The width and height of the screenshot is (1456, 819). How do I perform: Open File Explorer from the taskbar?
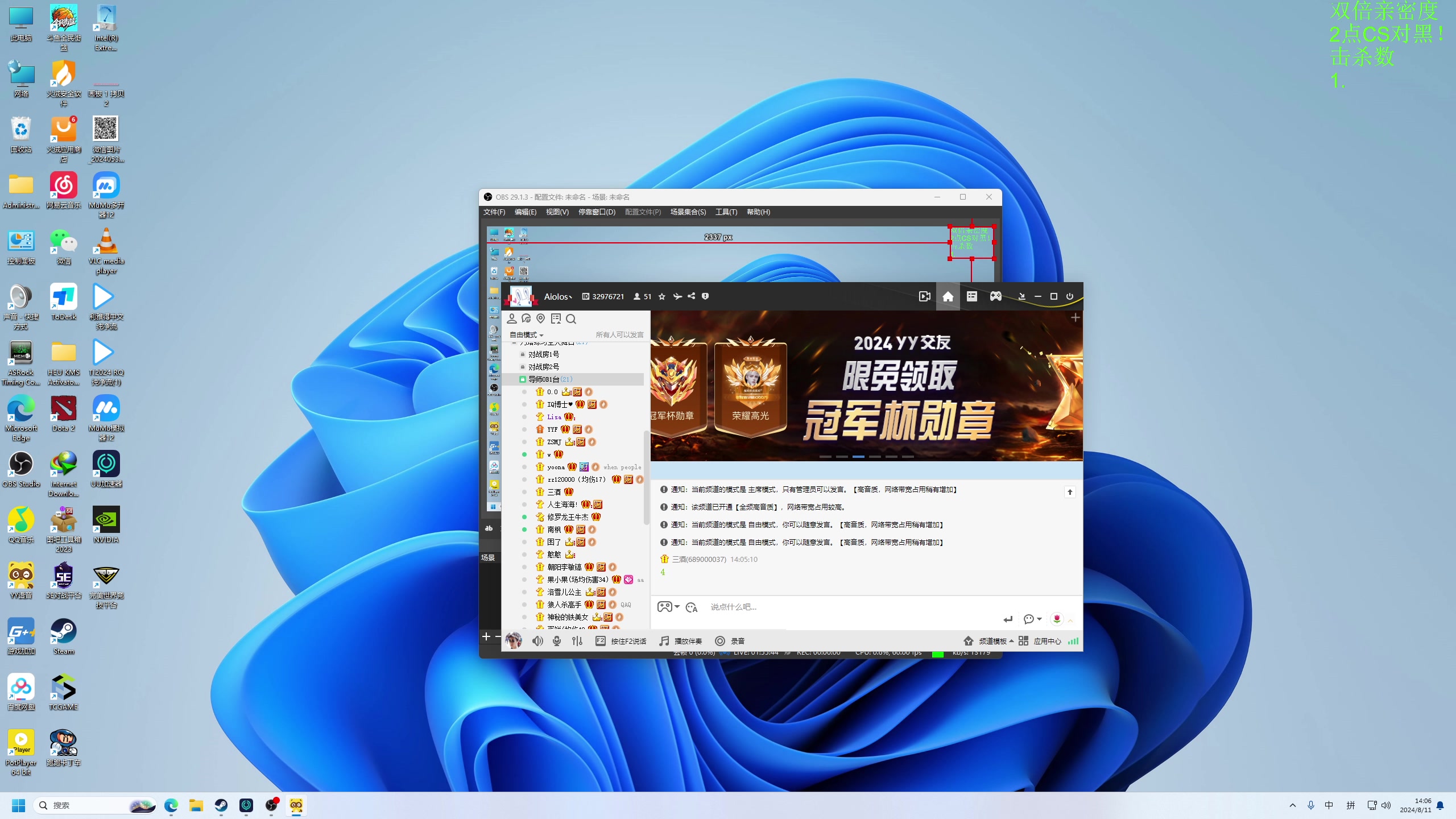[x=196, y=805]
